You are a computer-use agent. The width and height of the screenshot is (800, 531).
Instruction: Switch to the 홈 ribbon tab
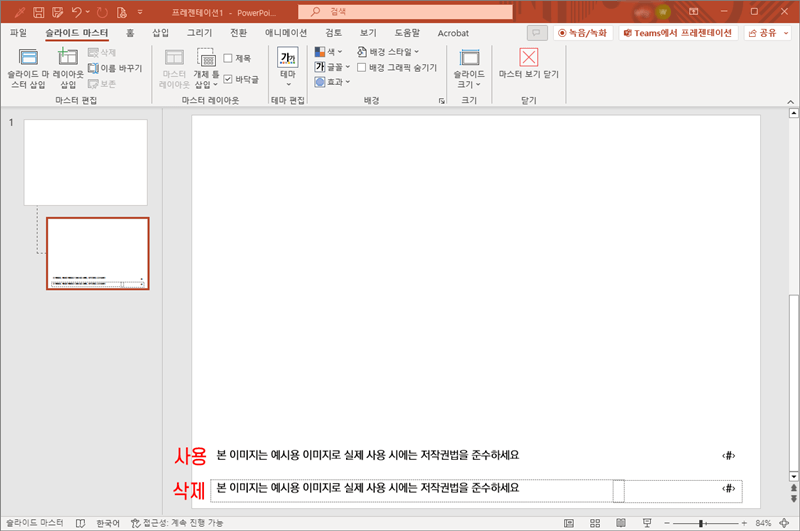[130, 33]
